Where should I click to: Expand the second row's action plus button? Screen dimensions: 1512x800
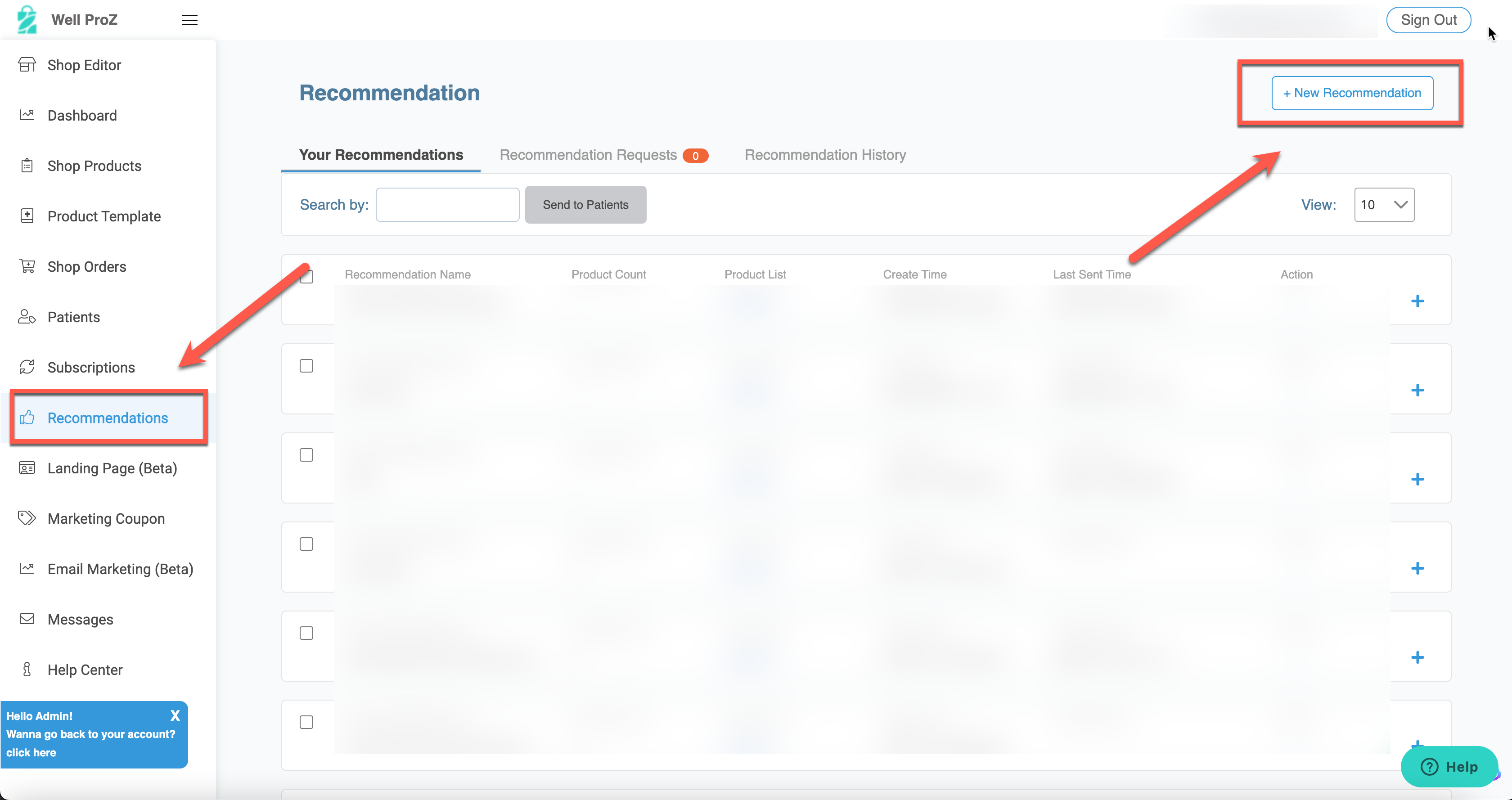[1418, 390]
